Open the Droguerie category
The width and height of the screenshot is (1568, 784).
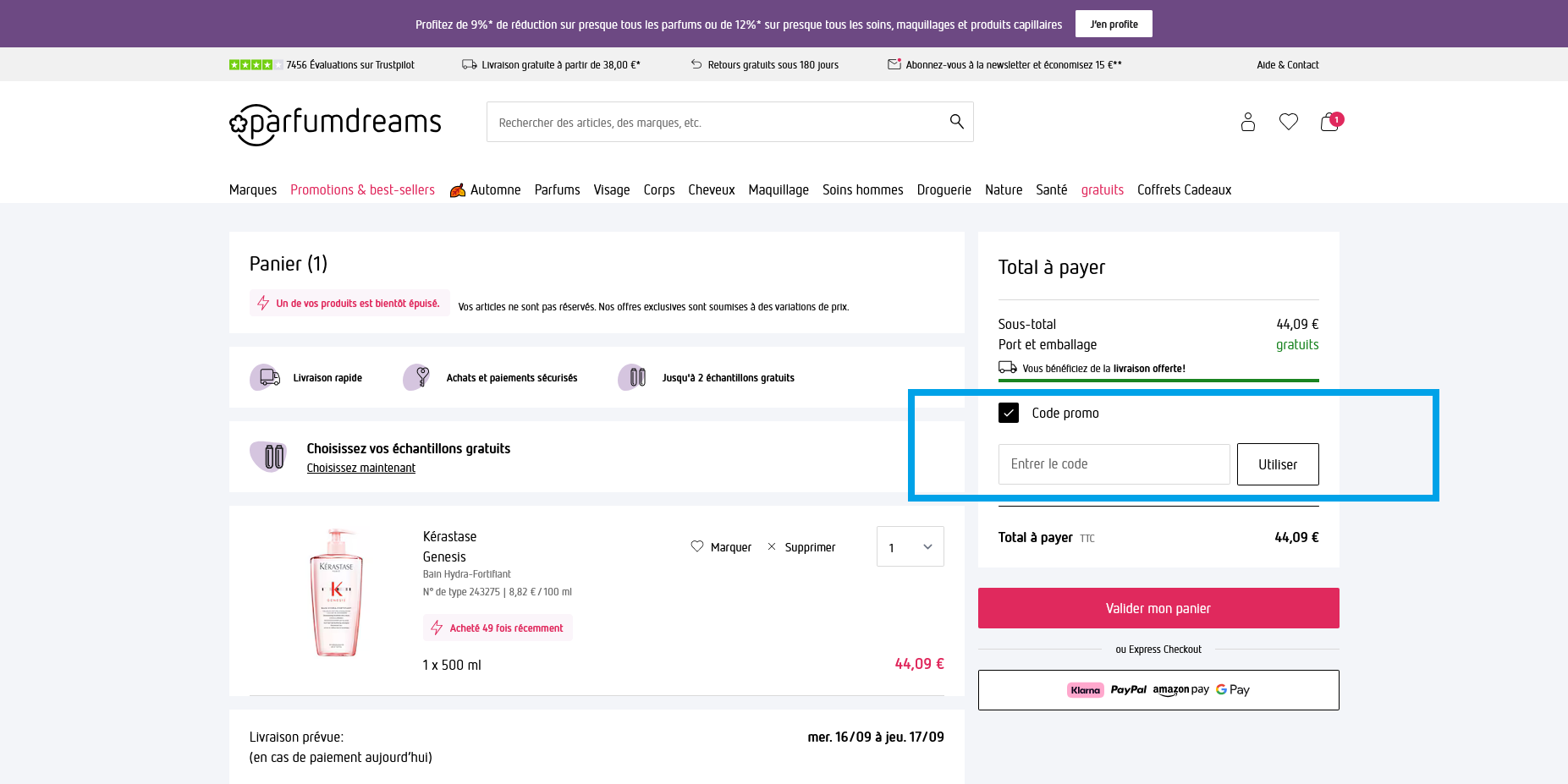(x=944, y=190)
